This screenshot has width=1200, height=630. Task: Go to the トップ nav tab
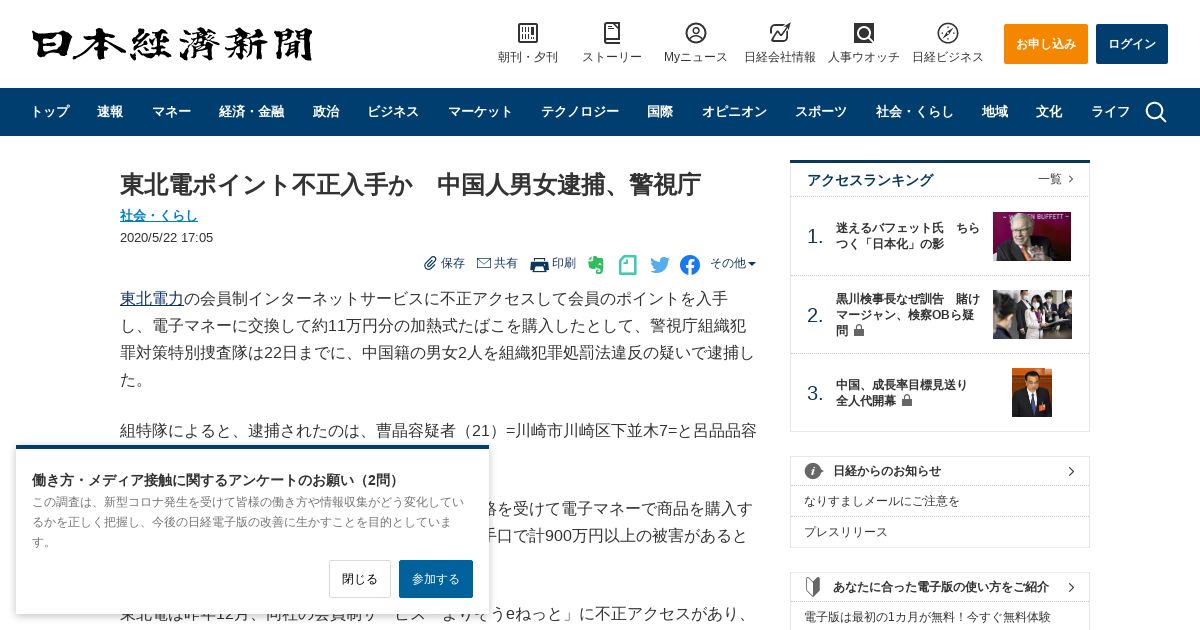(x=50, y=112)
